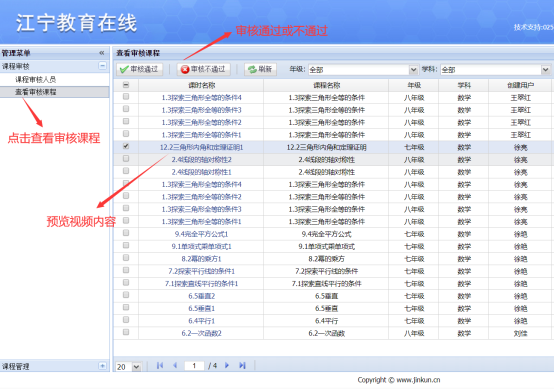
Task: Click the 刷新 refresh button
Action: [x=260, y=69]
